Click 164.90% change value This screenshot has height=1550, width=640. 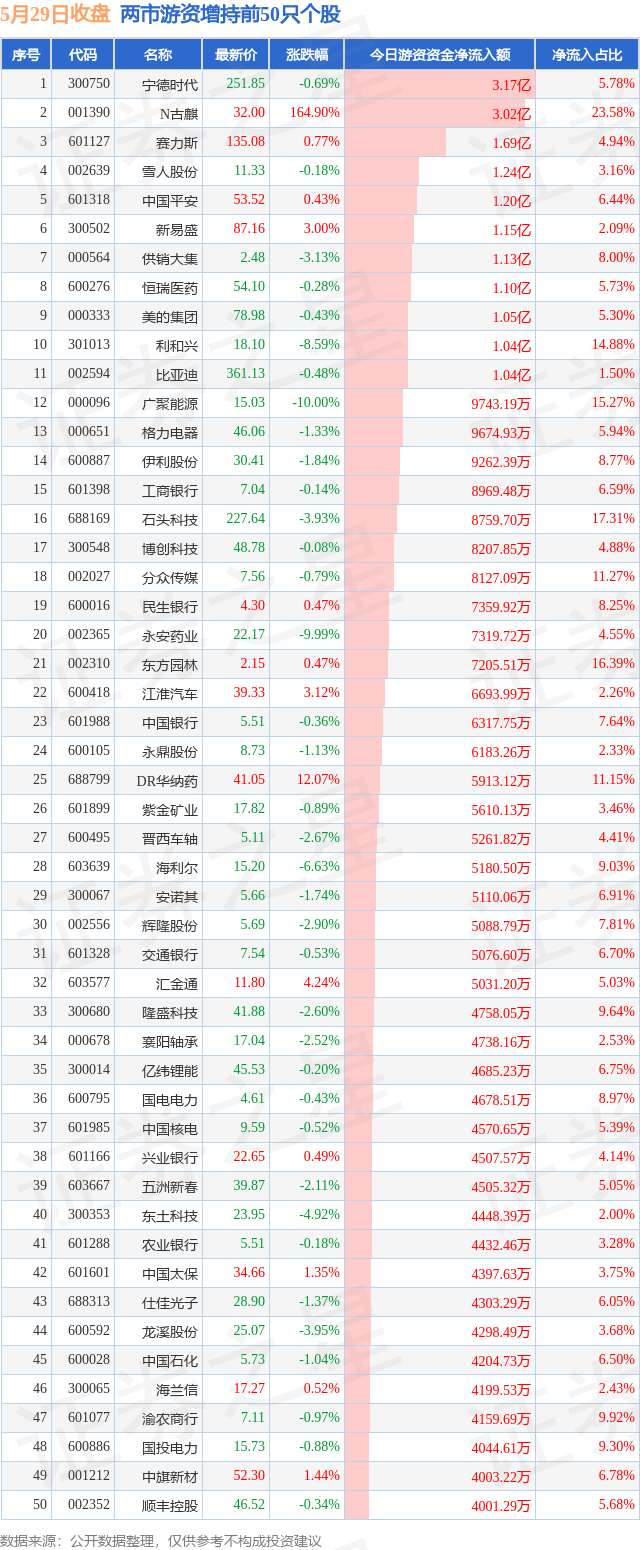[x=315, y=113]
